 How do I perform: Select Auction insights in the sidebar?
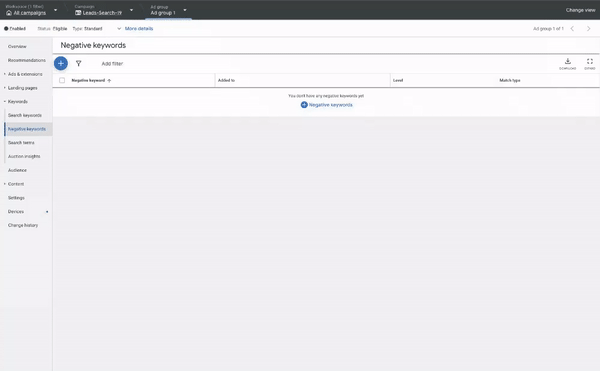point(24,156)
